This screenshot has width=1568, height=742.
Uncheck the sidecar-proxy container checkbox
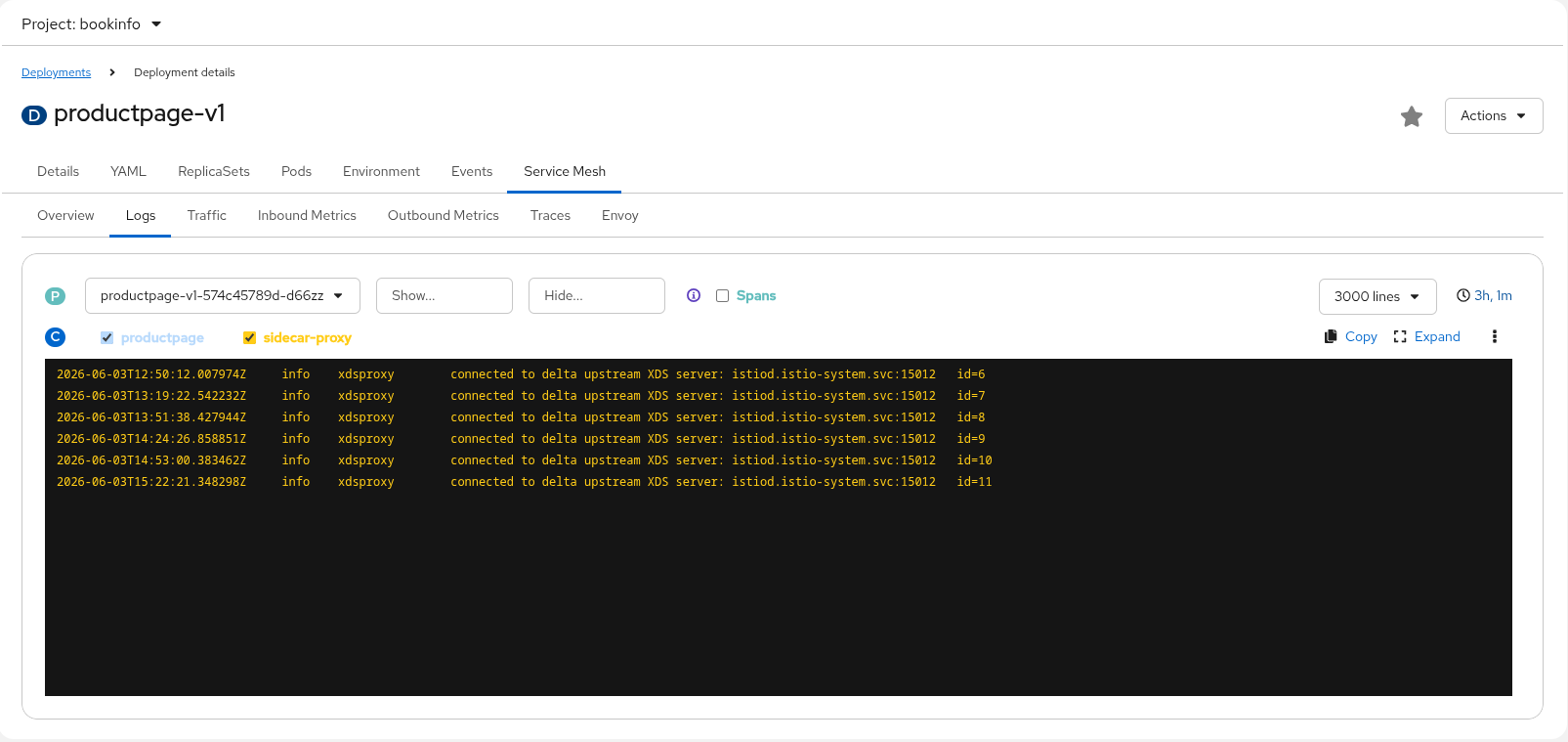tap(249, 337)
